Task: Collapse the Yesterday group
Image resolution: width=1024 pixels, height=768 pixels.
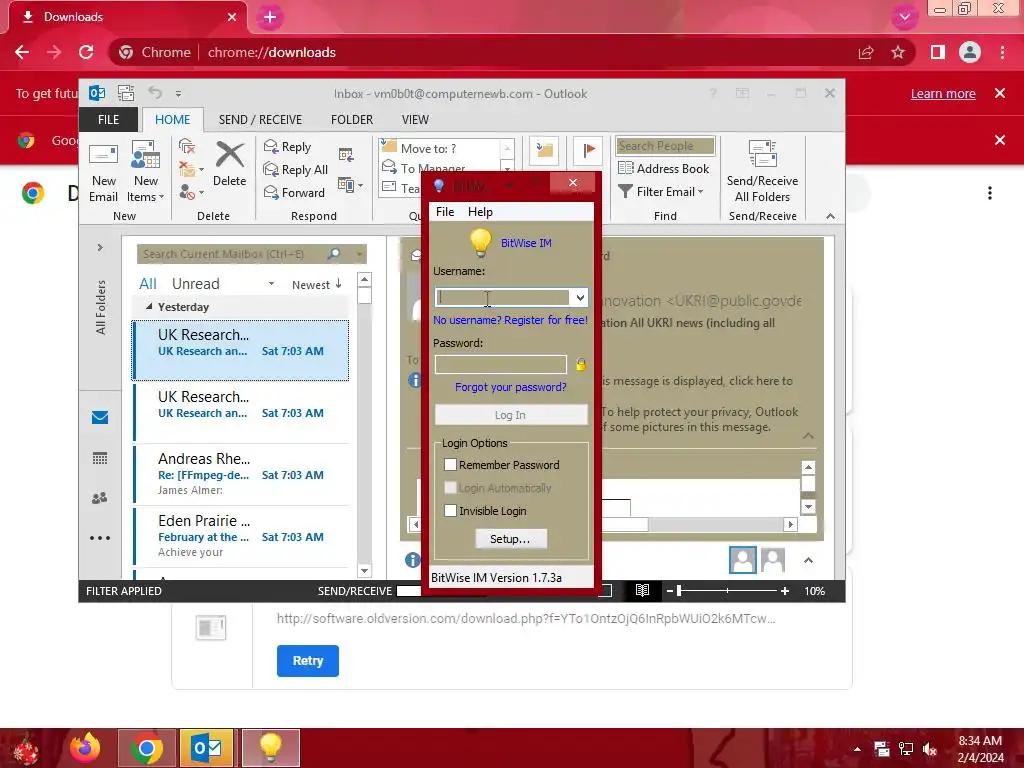Action: [149, 306]
